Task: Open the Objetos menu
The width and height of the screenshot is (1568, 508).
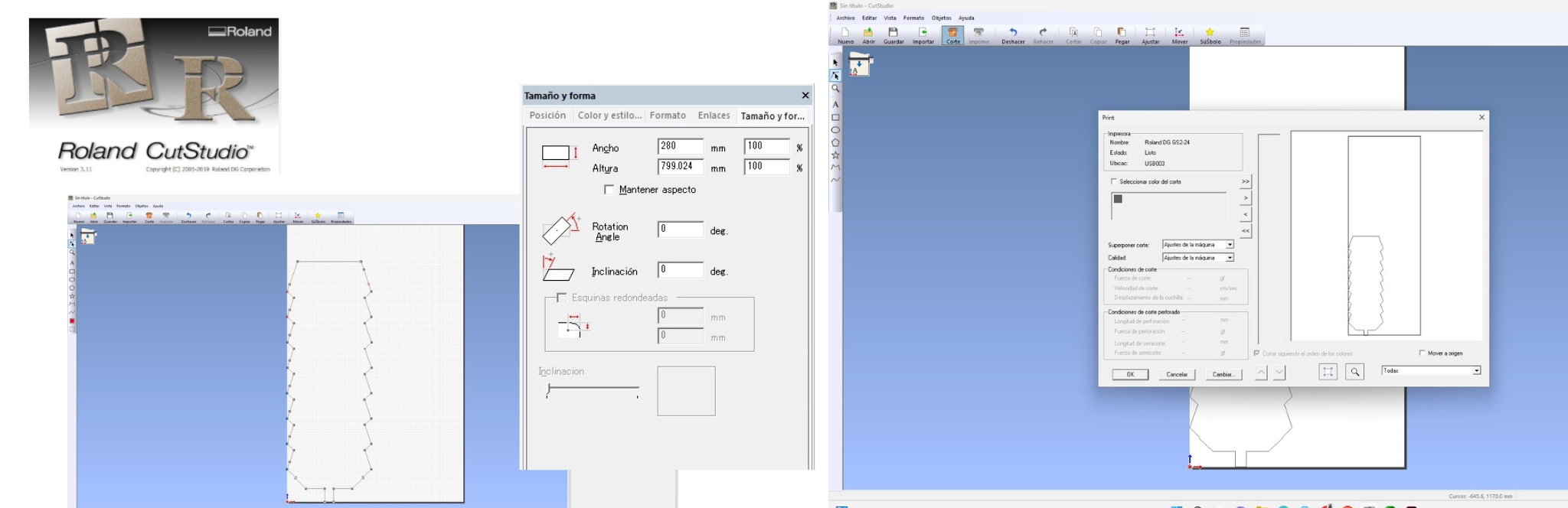Action: [x=941, y=18]
